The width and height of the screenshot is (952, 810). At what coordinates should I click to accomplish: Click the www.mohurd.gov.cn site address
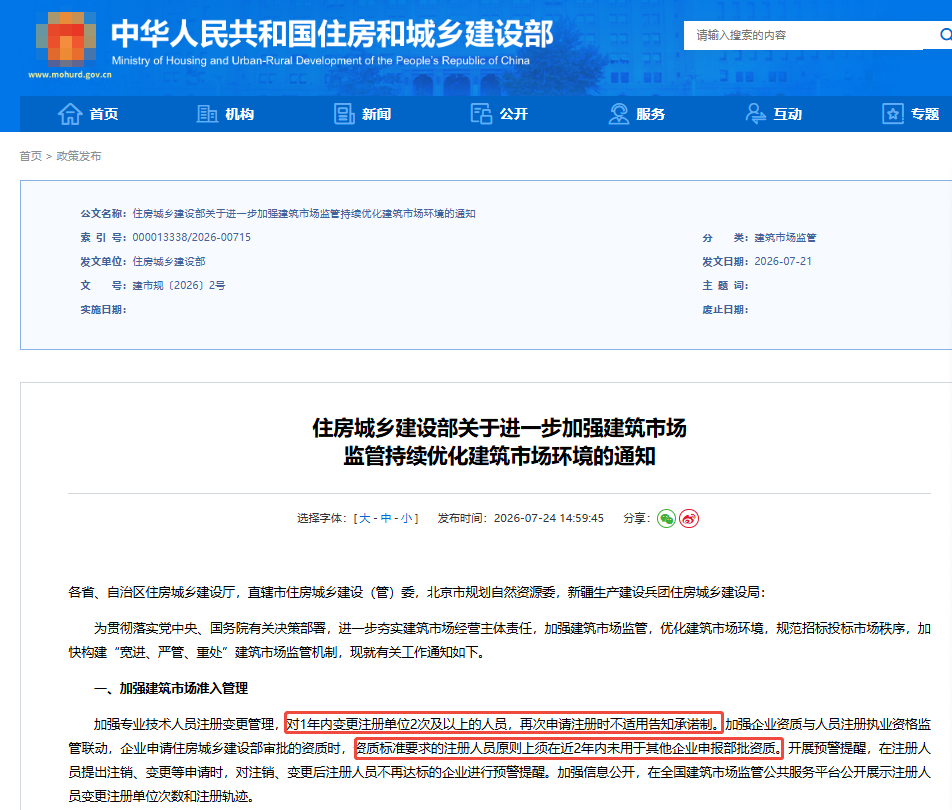coord(70,75)
